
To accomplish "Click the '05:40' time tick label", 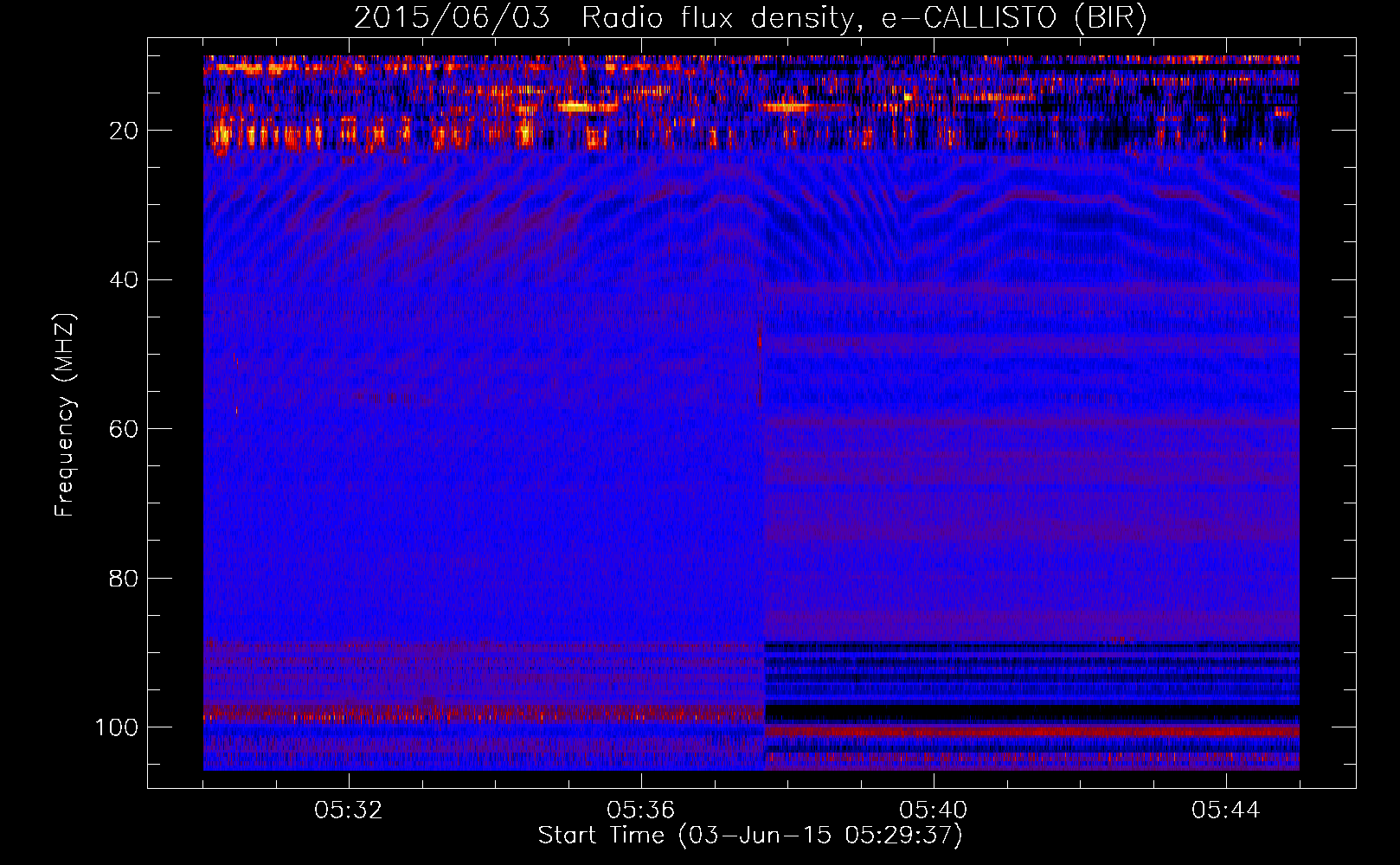I will [x=934, y=811].
